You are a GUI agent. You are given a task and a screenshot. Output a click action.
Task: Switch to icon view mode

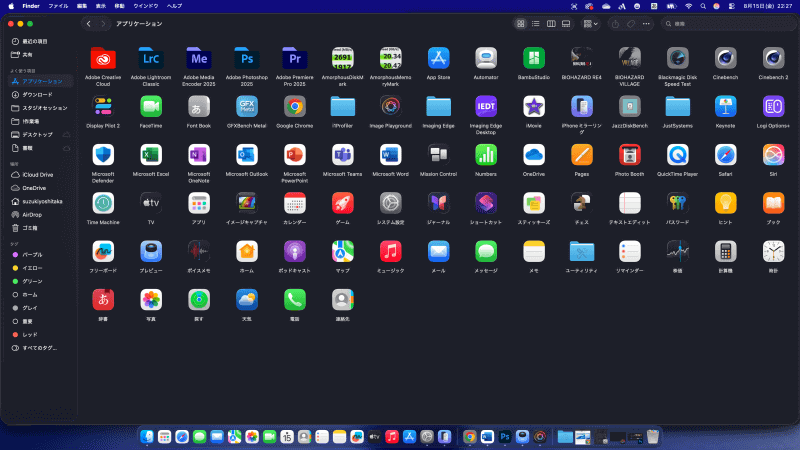[x=520, y=24]
